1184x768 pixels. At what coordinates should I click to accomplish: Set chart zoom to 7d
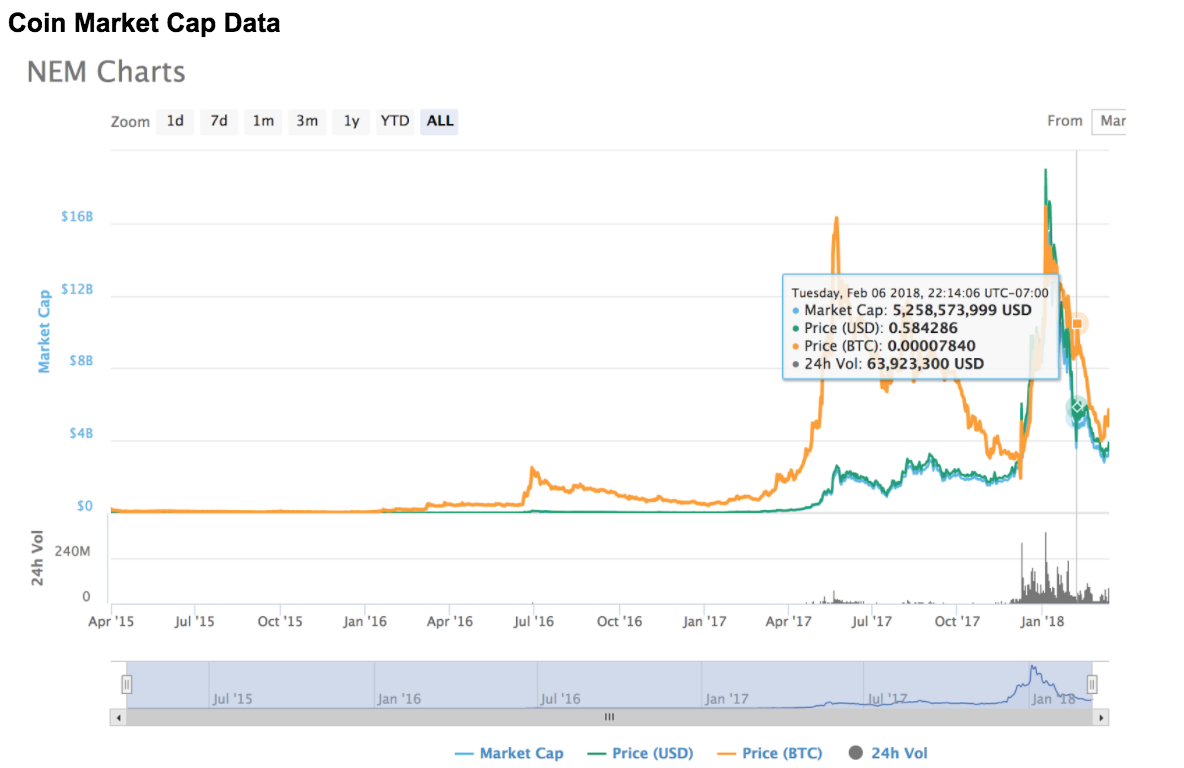[219, 122]
